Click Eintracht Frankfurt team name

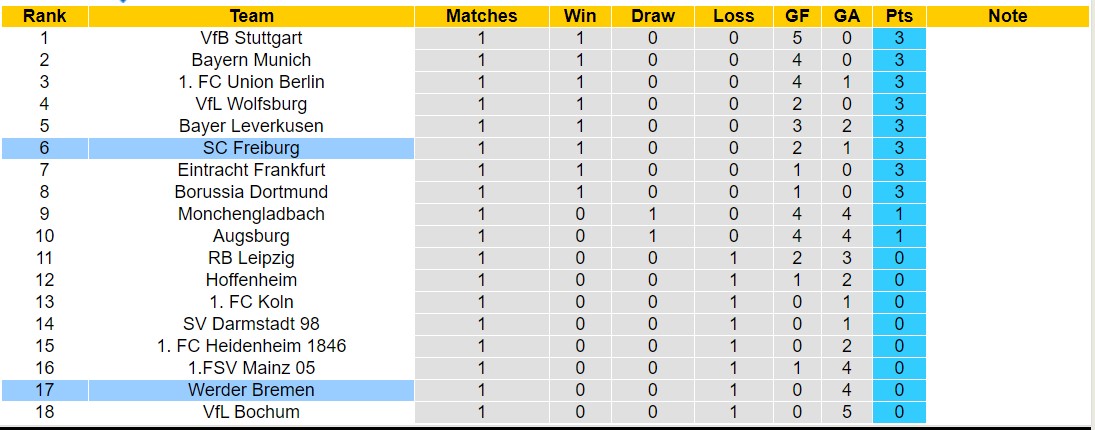pos(251,170)
